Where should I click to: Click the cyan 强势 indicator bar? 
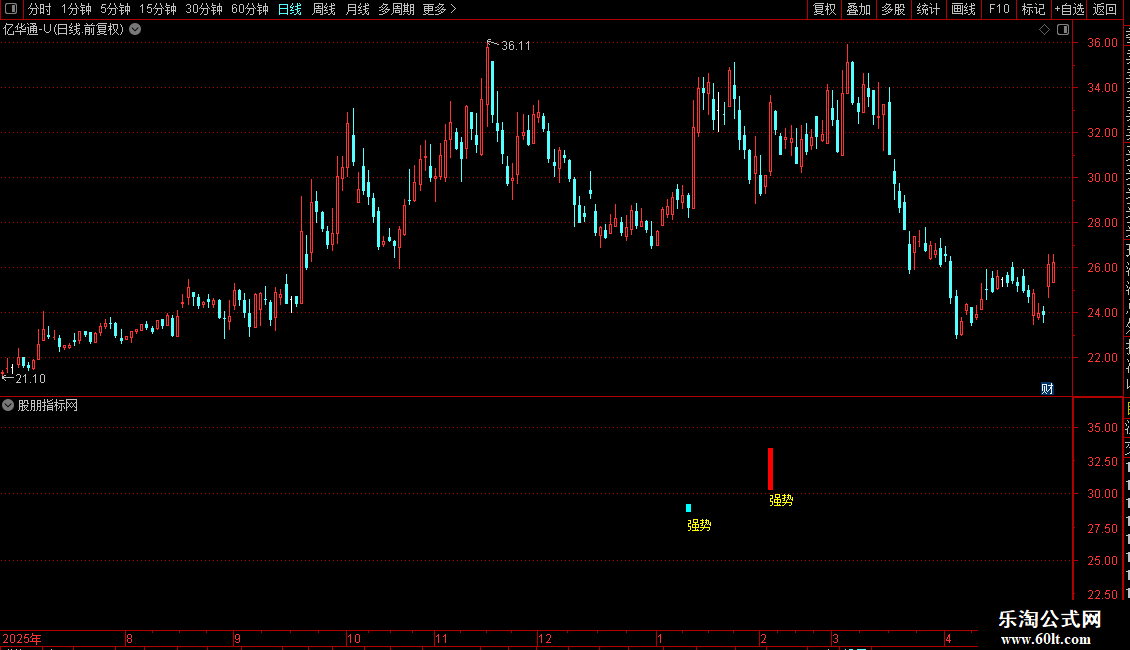tap(688, 508)
